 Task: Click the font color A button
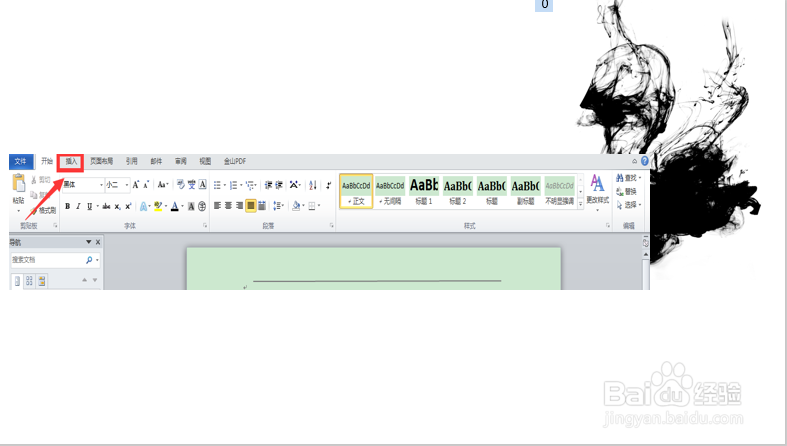pos(175,206)
